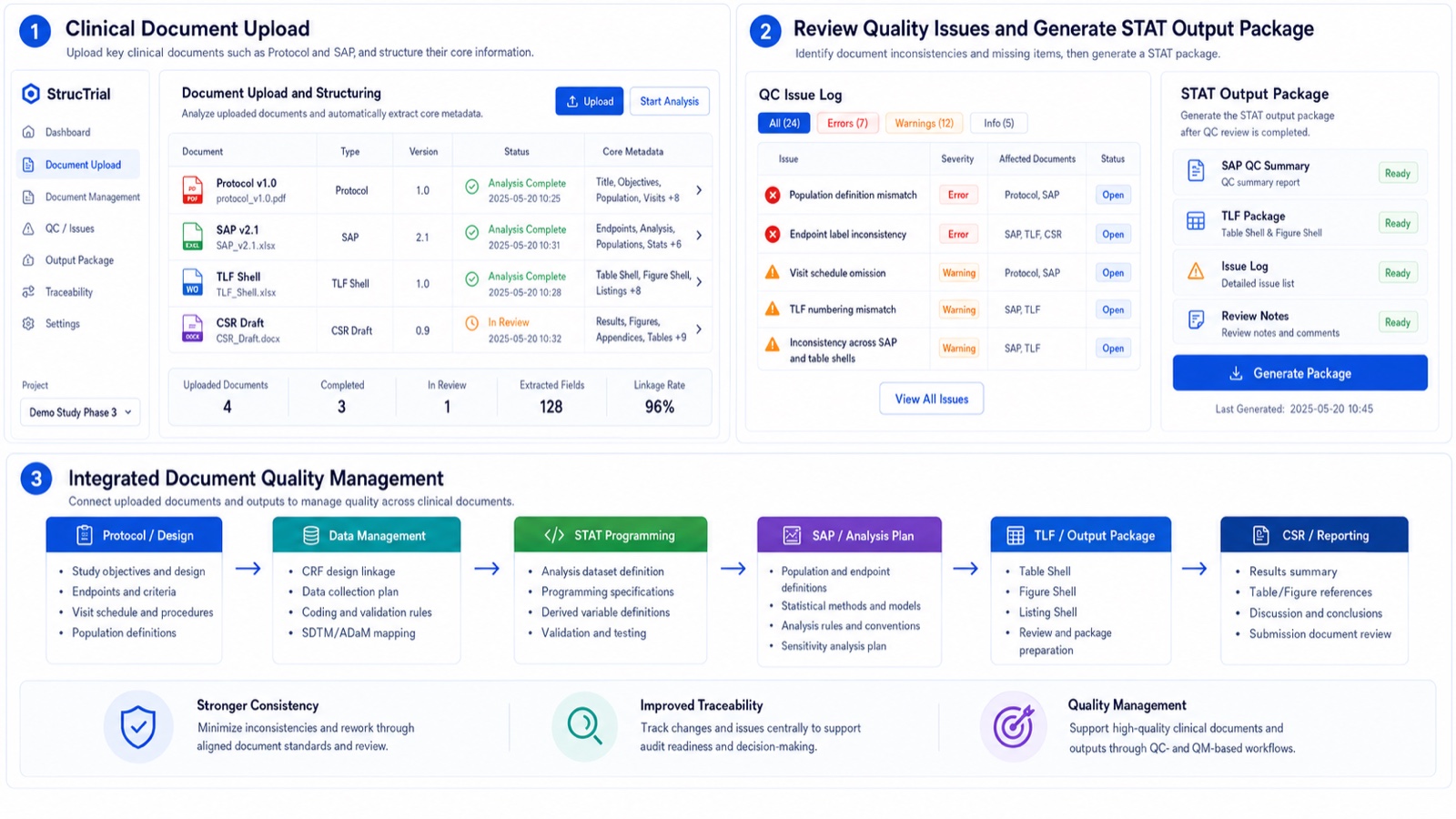Click the SAP QC Summary document icon
1456x819 pixels.
(x=1196, y=171)
